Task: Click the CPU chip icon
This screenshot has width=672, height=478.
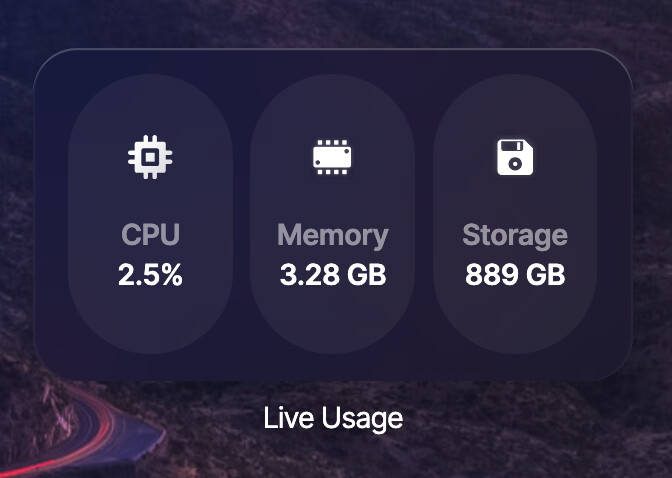Action: 150,157
